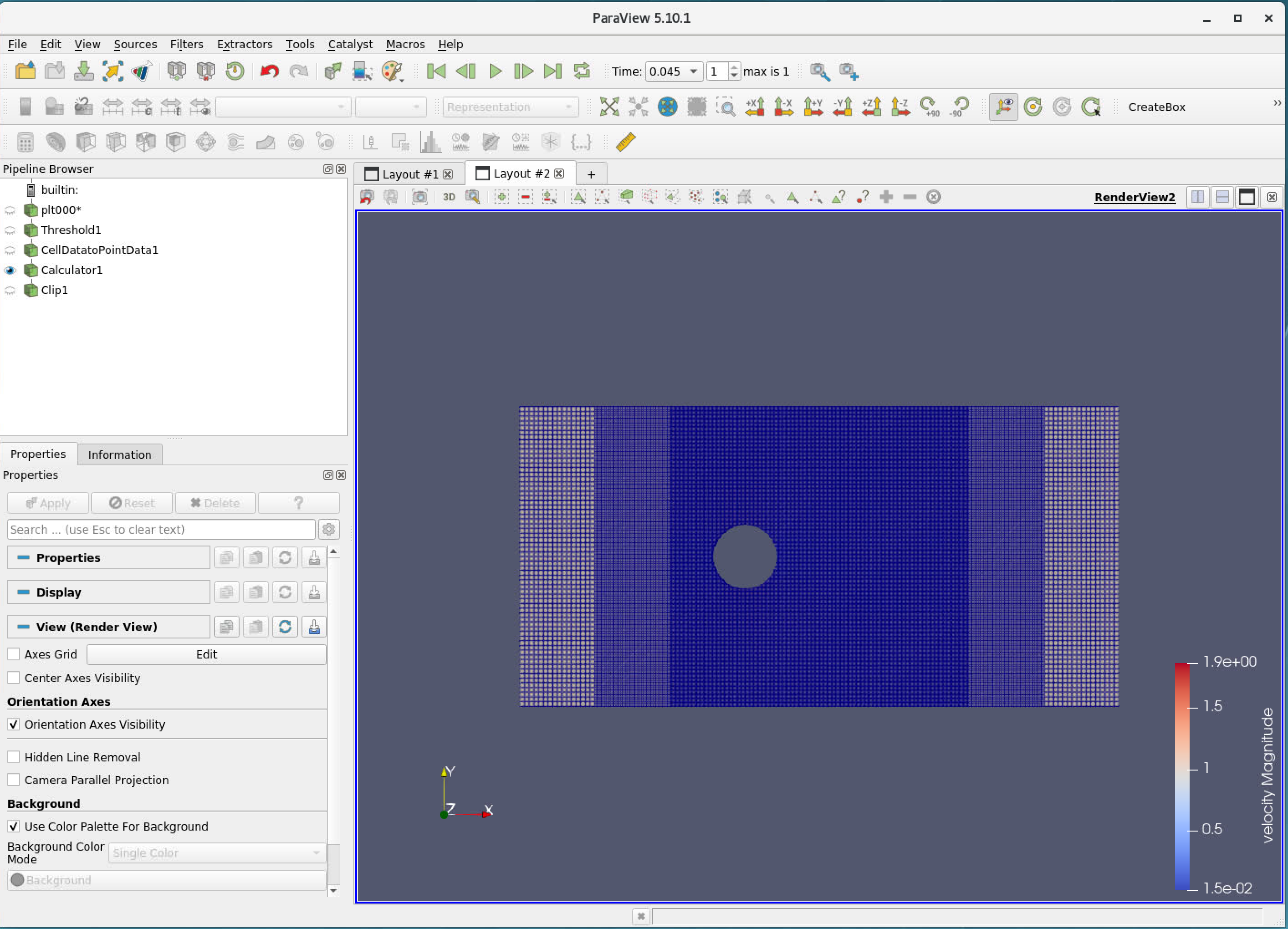Undo the last action
The height and width of the screenshot is (929, 1288).
coord(269,71)
